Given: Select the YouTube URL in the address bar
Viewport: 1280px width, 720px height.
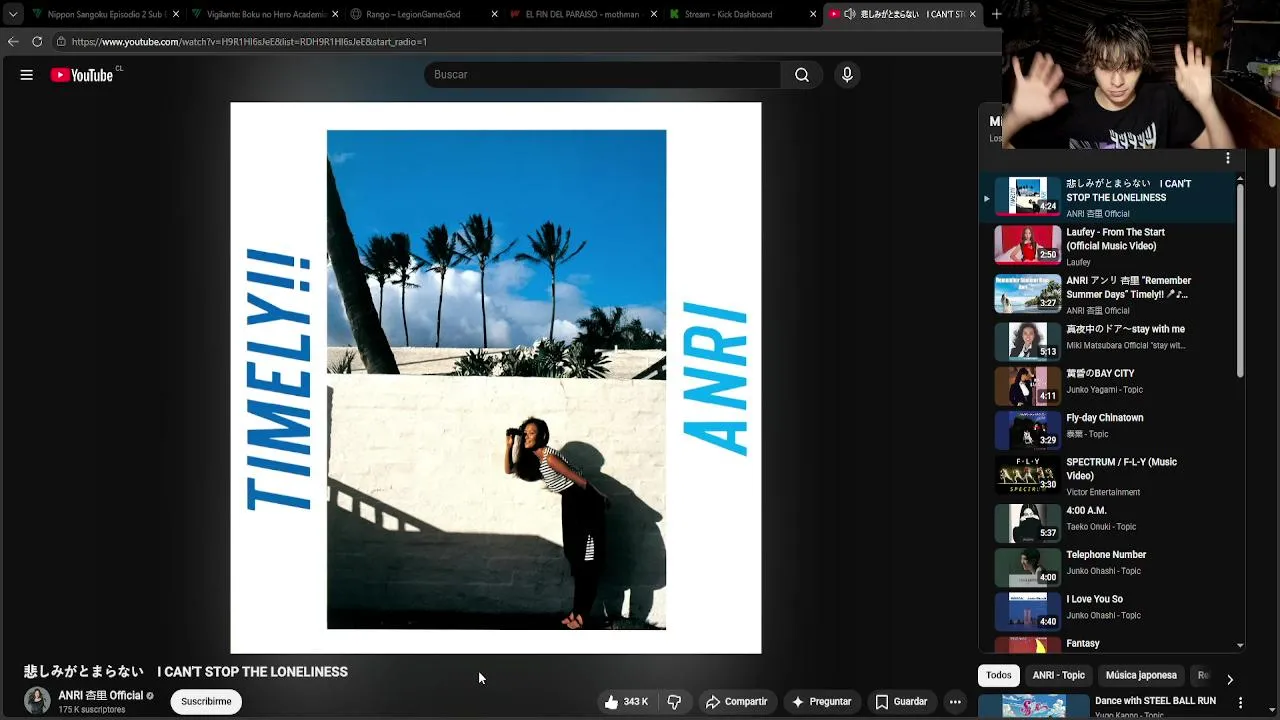Looking at the screenshot, I should pos(249,42).
